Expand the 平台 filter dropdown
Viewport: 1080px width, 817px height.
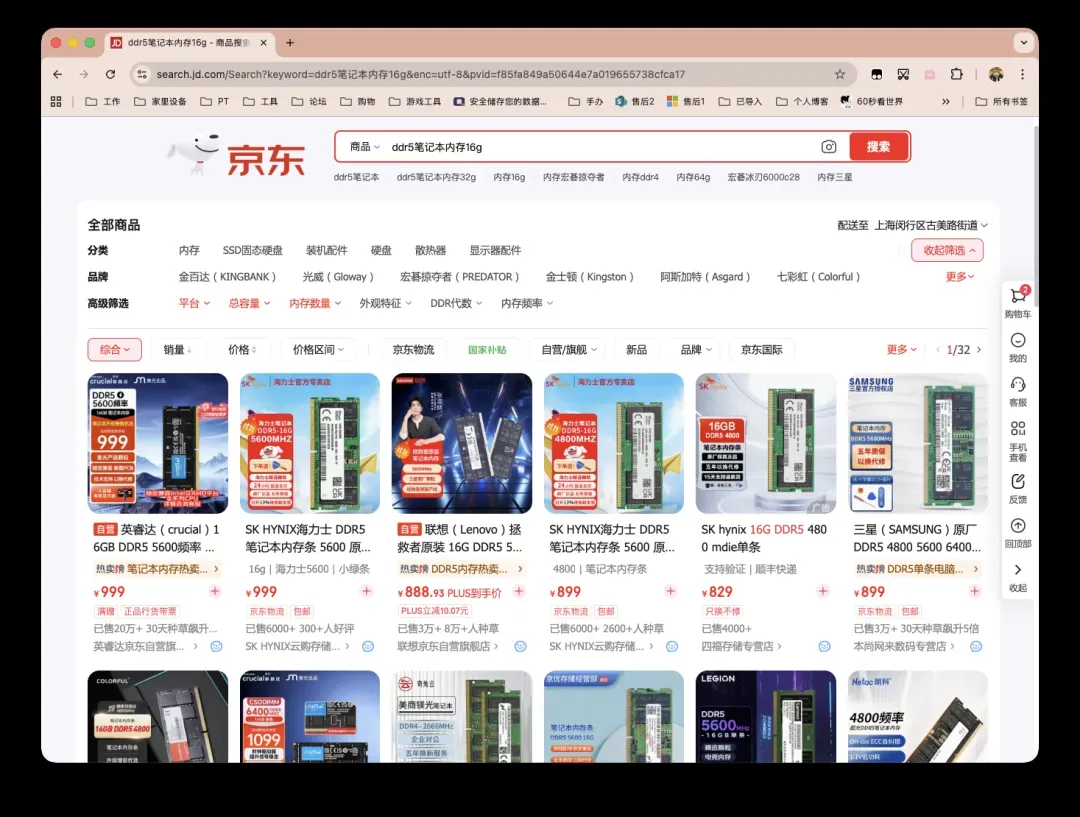(x=194, y=303)
